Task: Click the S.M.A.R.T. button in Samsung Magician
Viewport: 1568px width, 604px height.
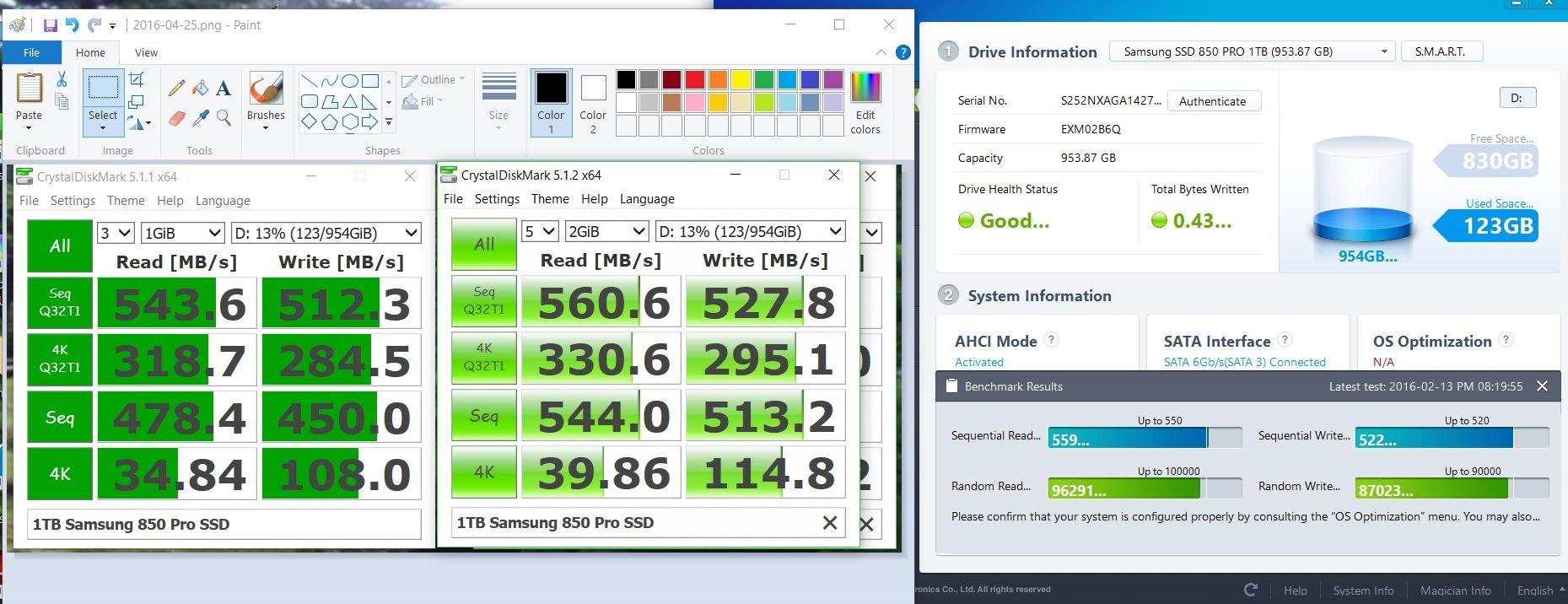Action: 1441,51
